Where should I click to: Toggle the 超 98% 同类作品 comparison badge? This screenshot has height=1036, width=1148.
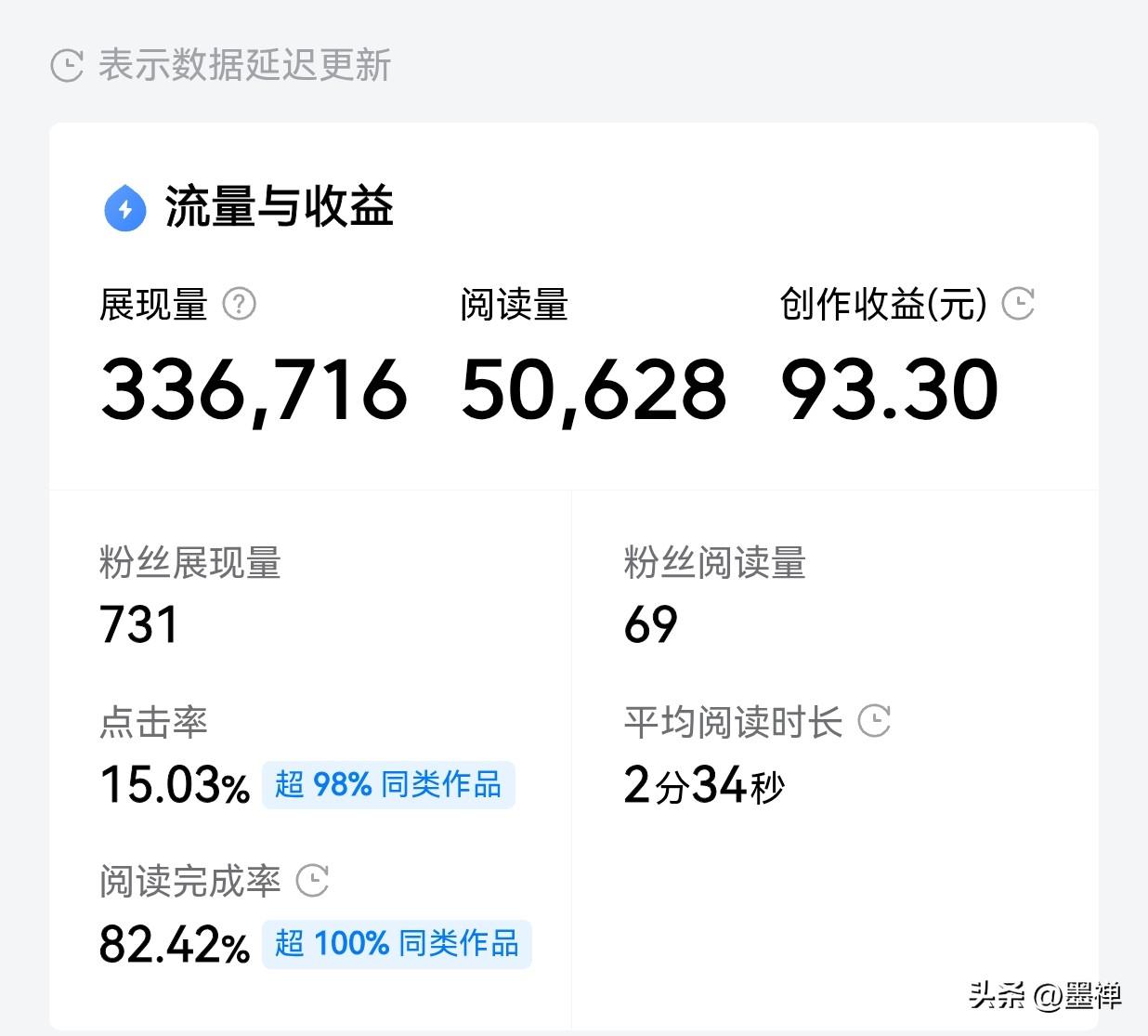pos(386,785)
